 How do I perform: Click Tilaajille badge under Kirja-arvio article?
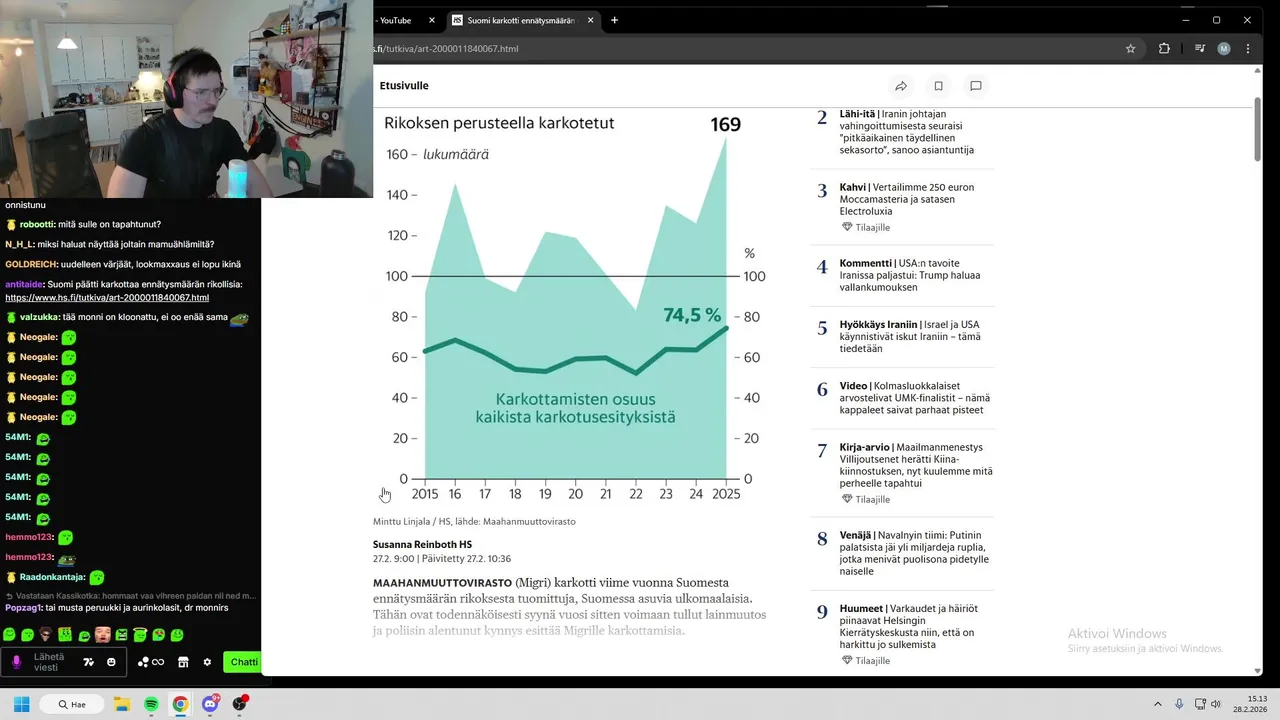[x=866, y=500]
